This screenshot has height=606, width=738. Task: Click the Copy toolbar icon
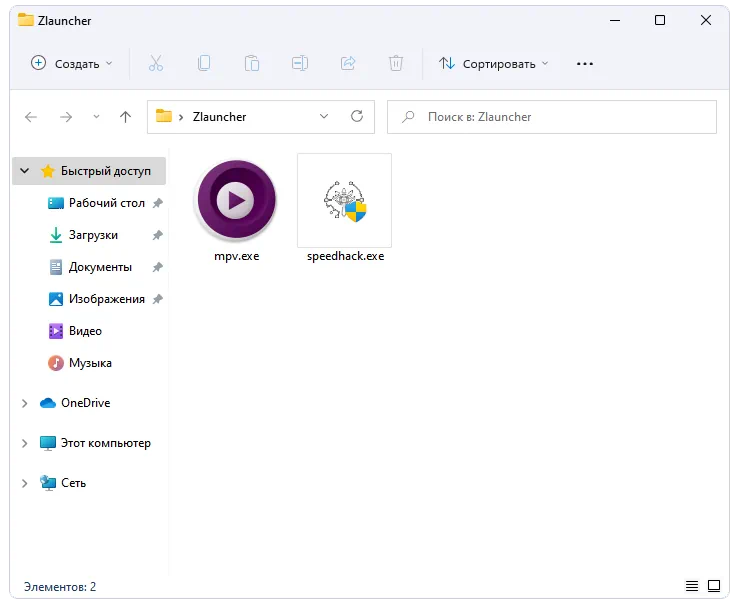pyautogui.click(x=204, y=63)
